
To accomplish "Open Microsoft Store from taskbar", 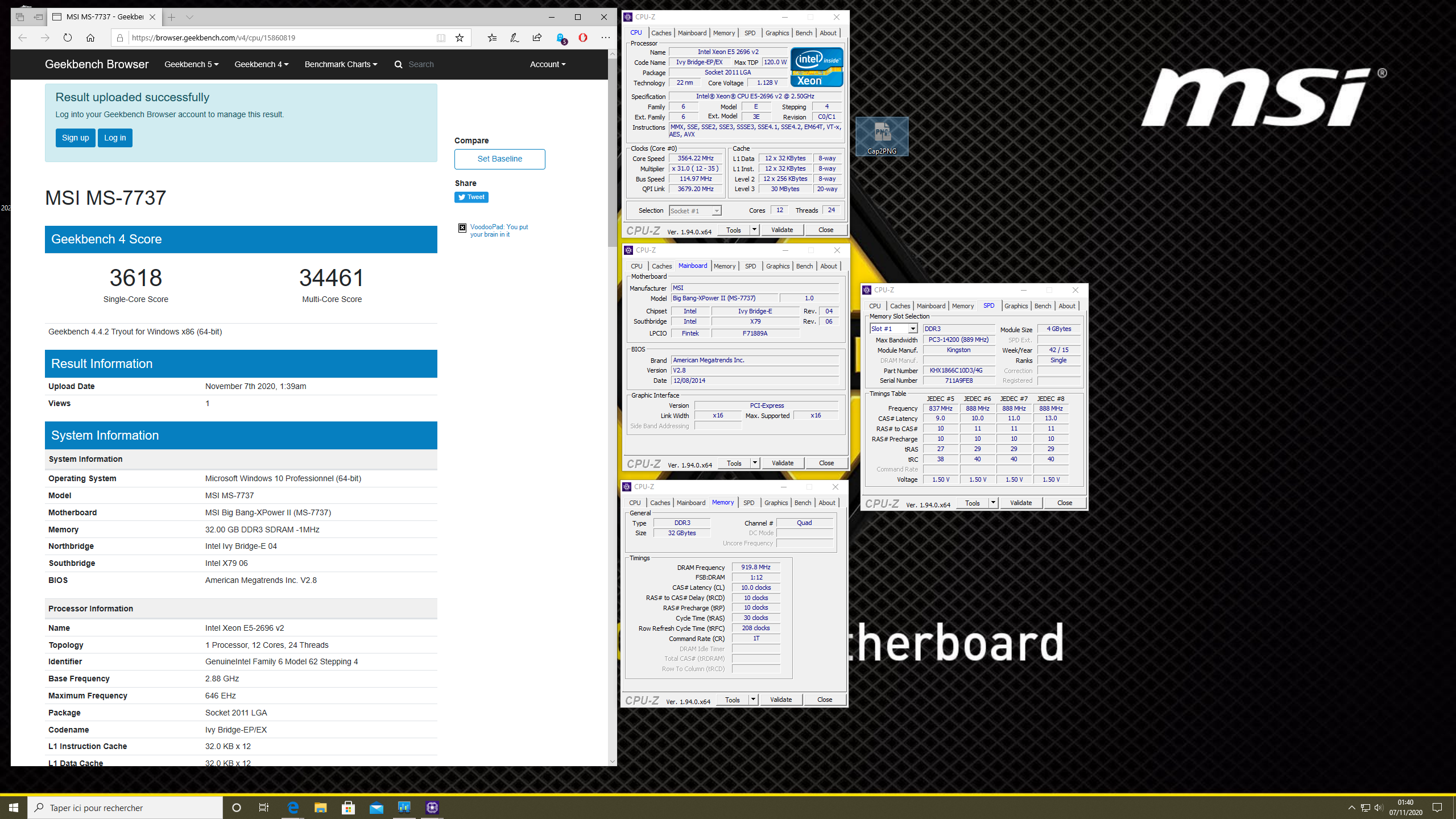I will [349, 808].
